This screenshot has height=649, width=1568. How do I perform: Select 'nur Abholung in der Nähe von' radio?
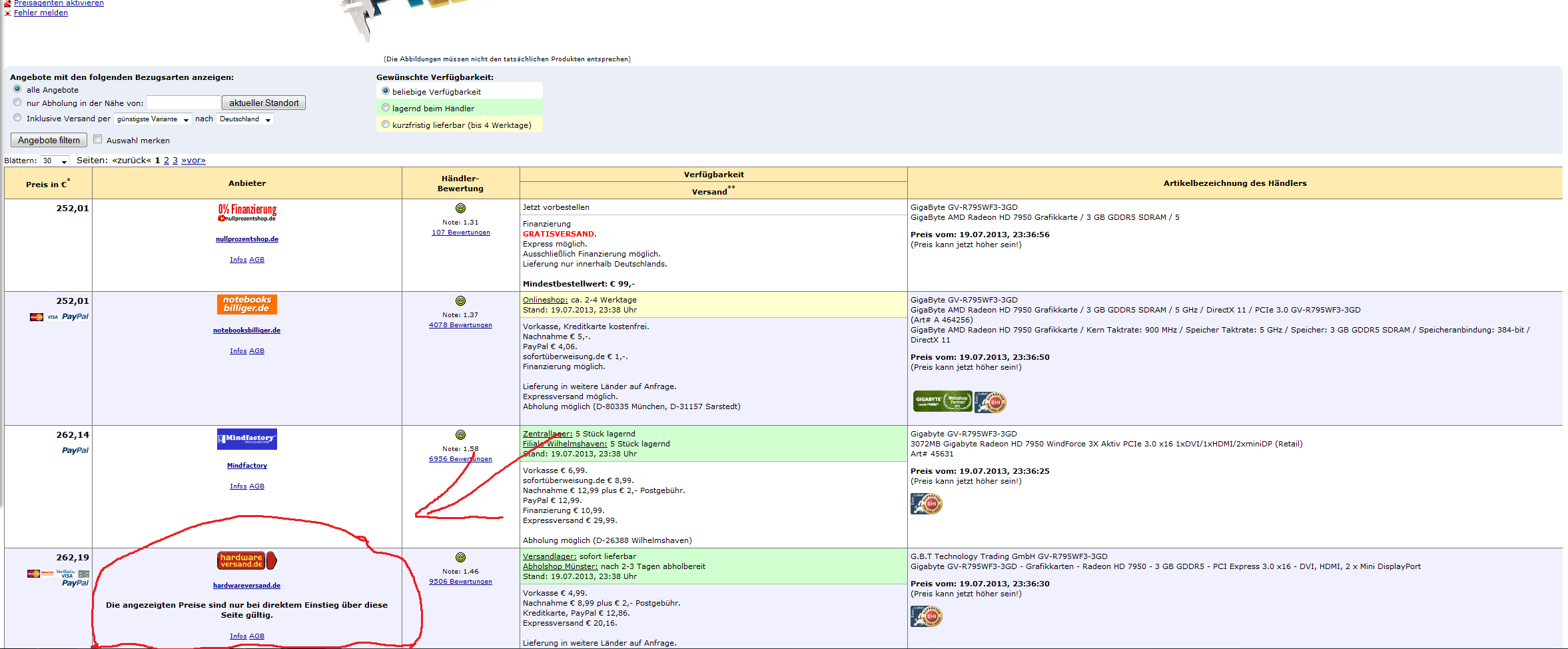click(x=17, y=102)
